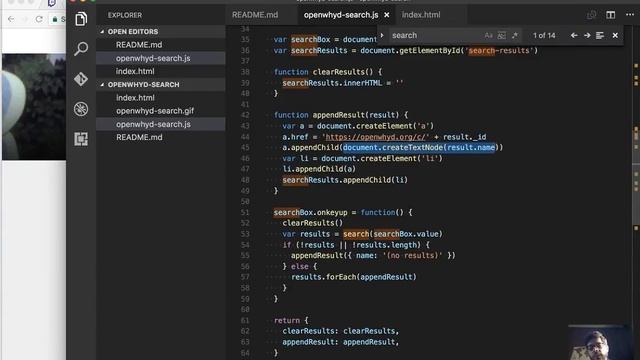
Task: Open the Search view in activity bar
Action: coord(81,49)
